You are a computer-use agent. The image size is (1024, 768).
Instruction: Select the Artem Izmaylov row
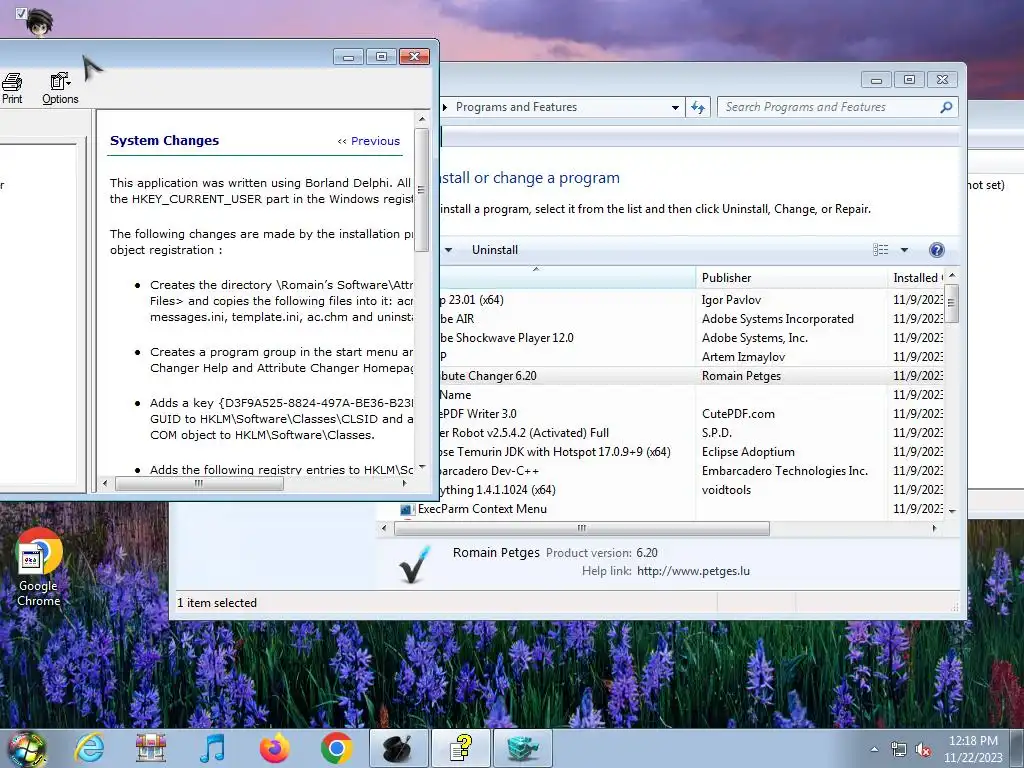692,357
